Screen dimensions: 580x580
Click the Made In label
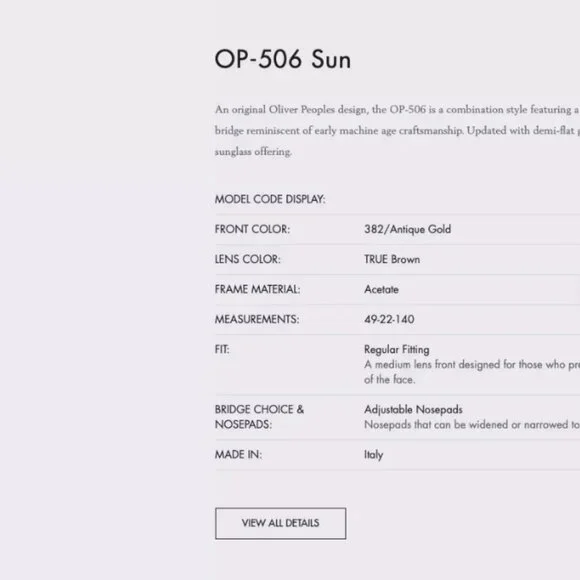(x=238, y=454)
